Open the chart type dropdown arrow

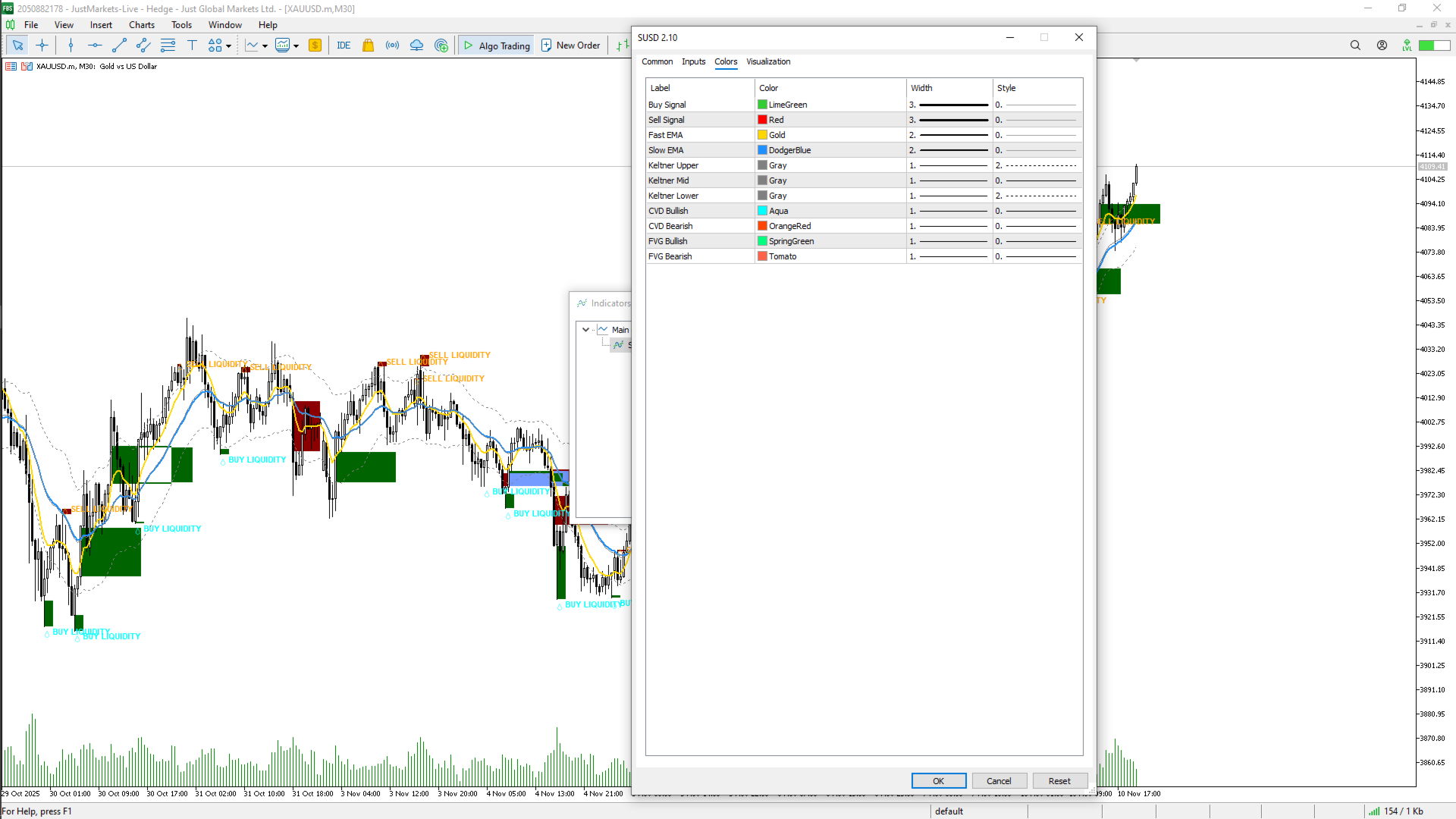pyautogui.click(x=265, y=46)
